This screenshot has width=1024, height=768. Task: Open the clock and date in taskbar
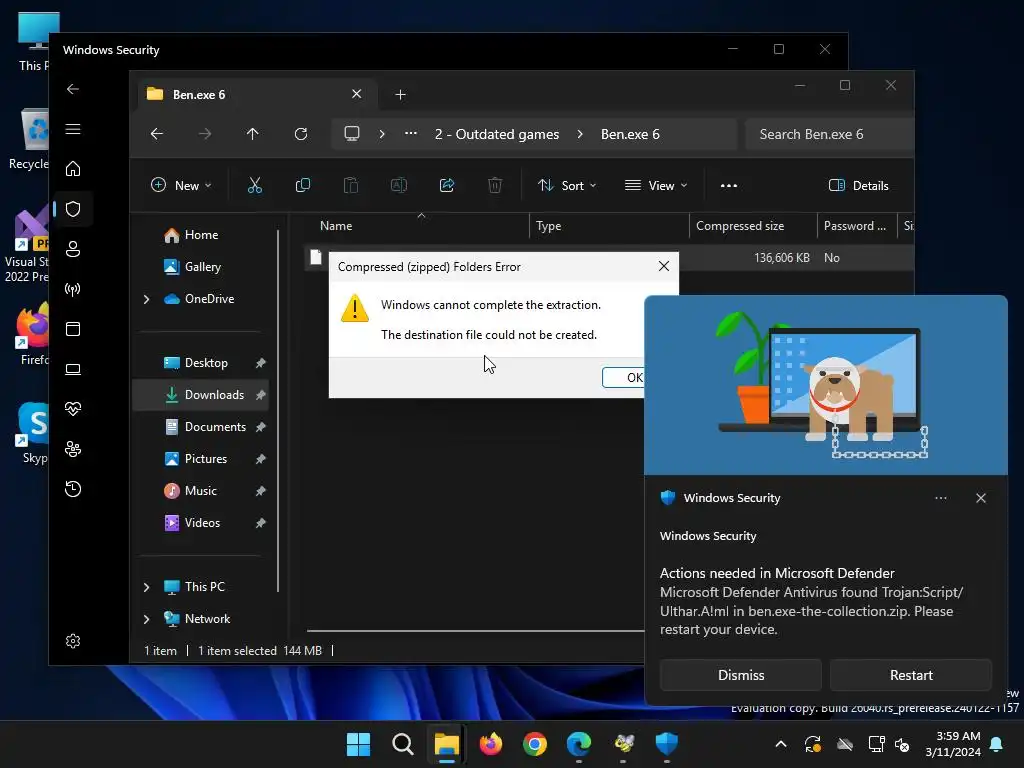click(x=953, y=744)
